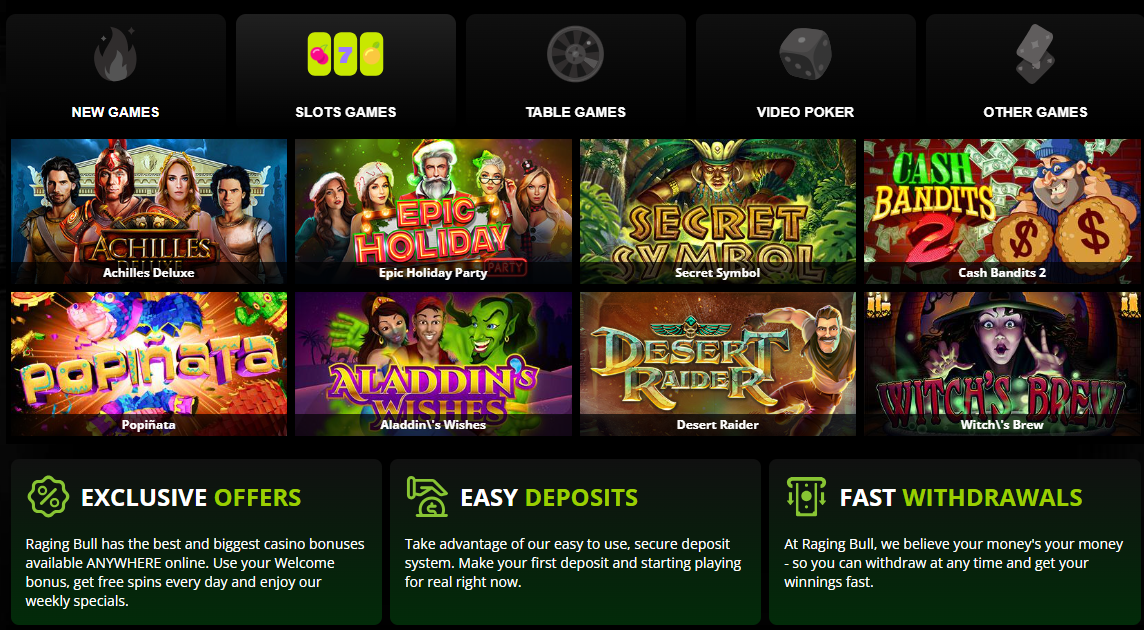This screenshot has width=1144, height=630.
Task: Open the Desert Raider game tile
Action: [x=718, y=364]
